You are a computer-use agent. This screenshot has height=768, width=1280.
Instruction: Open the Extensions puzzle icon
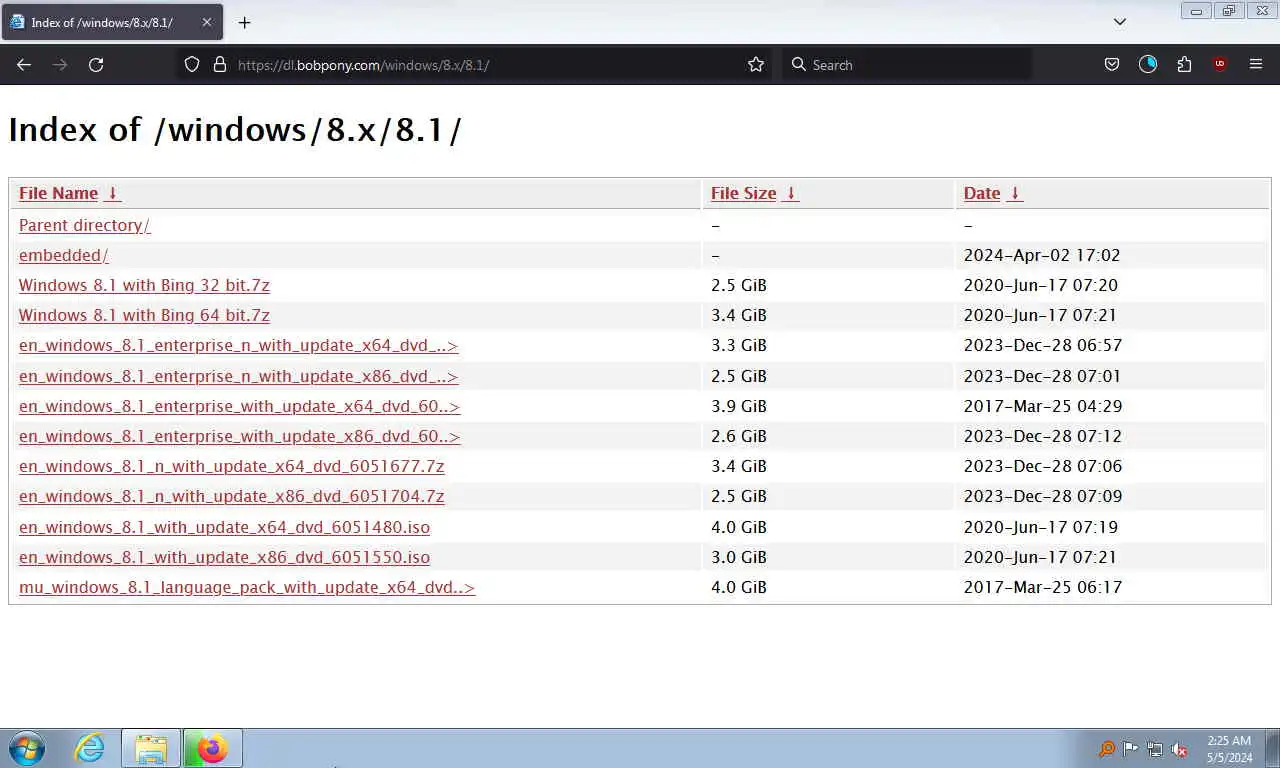click(x=1184, y=64)
